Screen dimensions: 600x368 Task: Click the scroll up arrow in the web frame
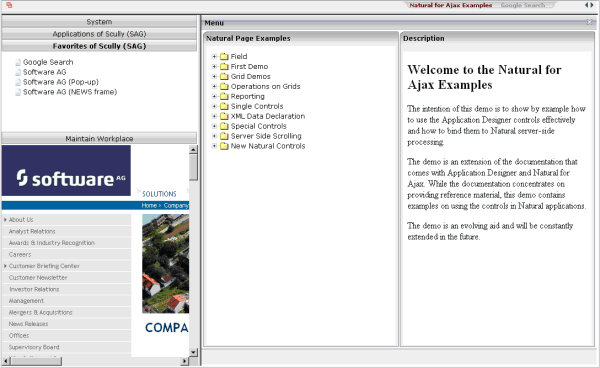click(193, 150)
